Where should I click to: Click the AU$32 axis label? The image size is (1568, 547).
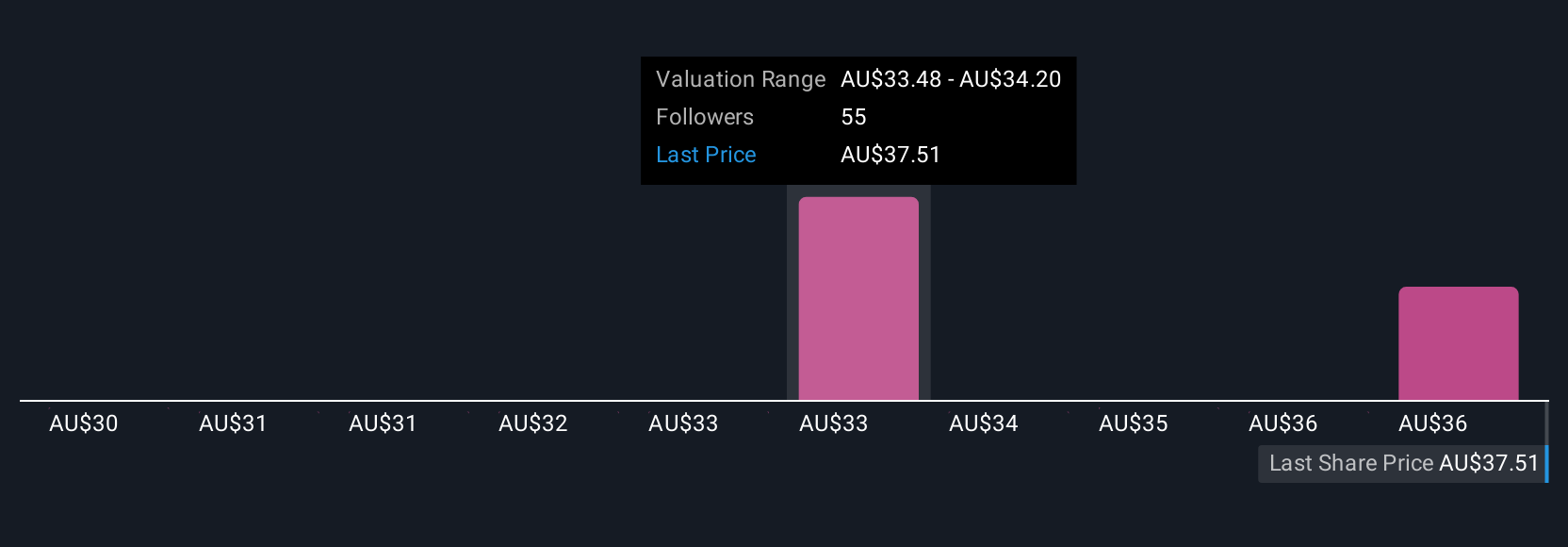pyautogui.click(x=533, y=423)
